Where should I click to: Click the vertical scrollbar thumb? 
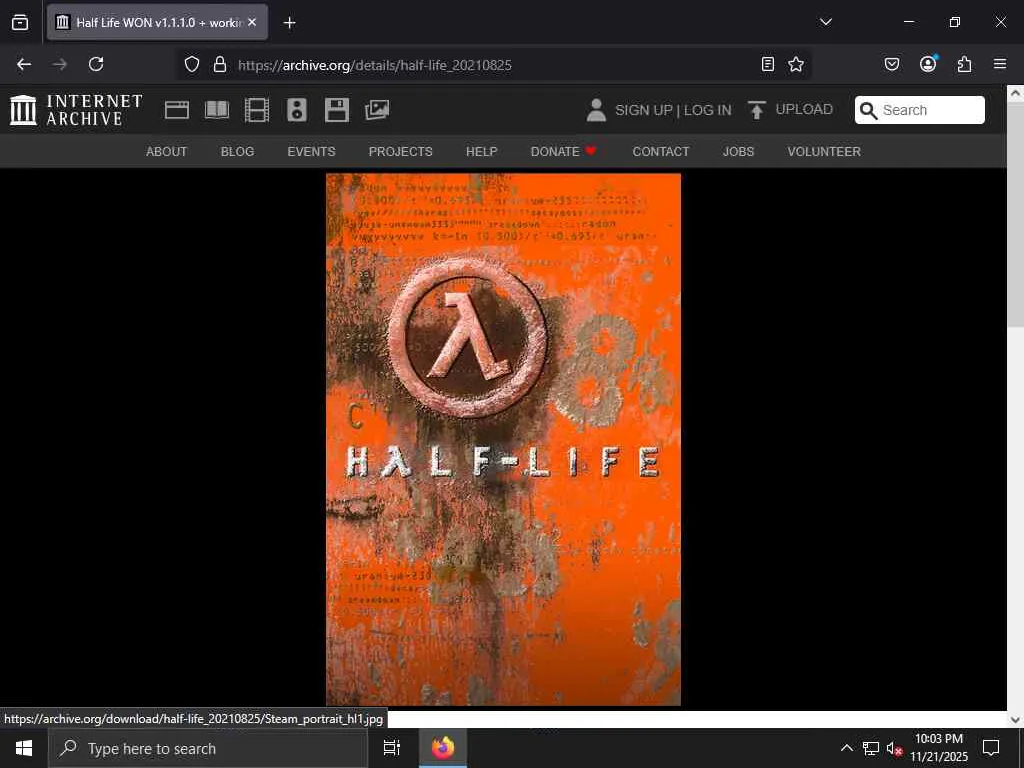tap(1016, 214)
